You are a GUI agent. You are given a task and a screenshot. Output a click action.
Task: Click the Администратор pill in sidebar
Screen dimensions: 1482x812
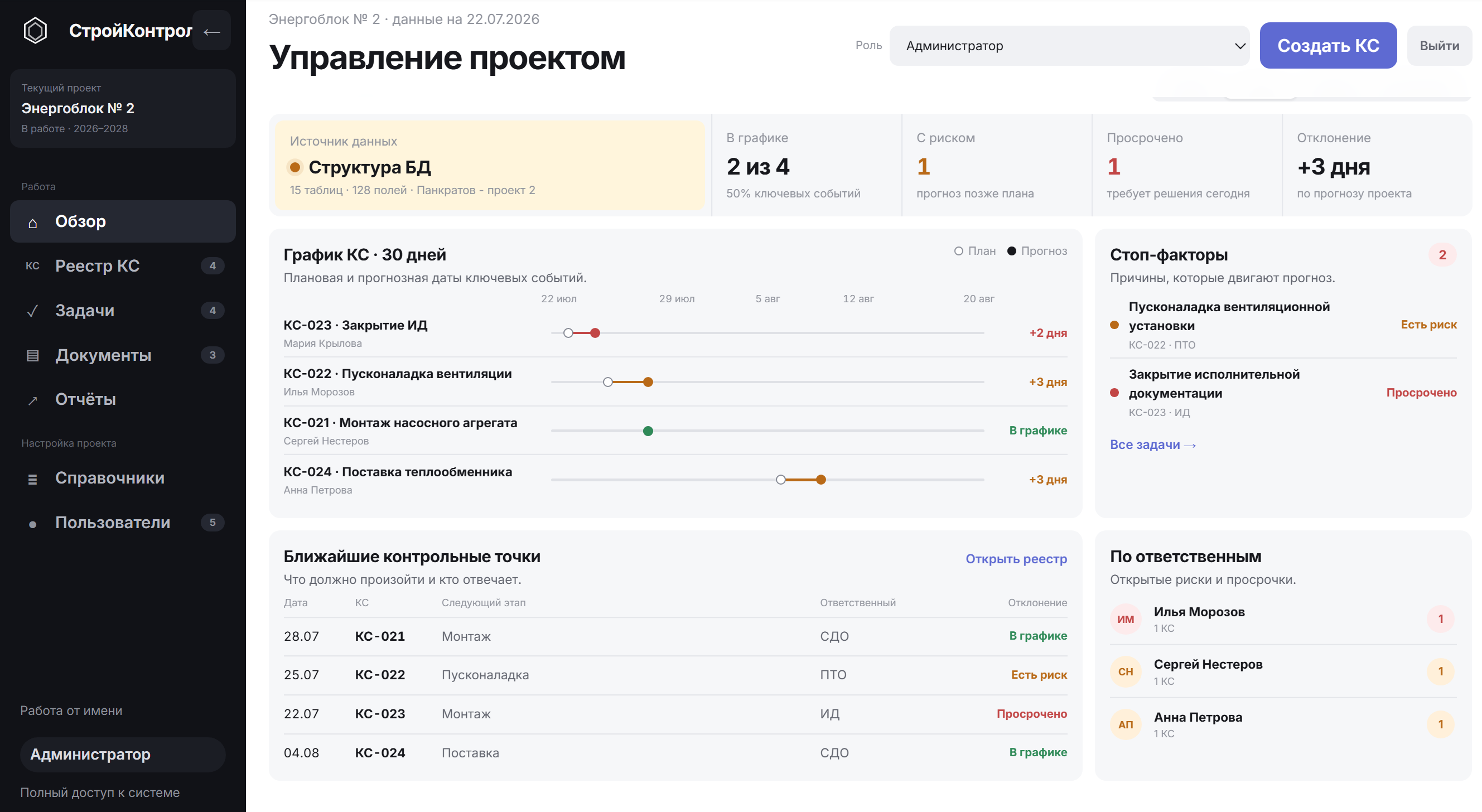(123, 755)
